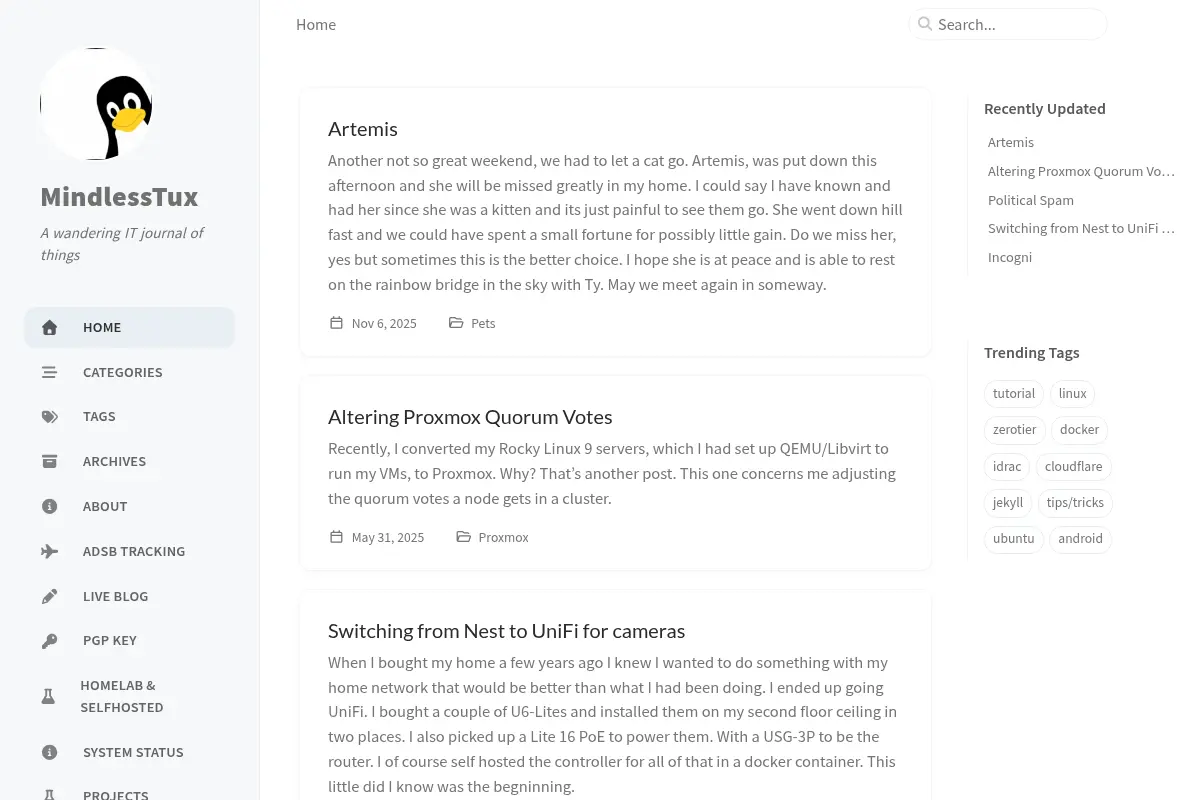Open the Artemis post title
This screenshot has height=800, width=1200.
[x=363, y=129]
